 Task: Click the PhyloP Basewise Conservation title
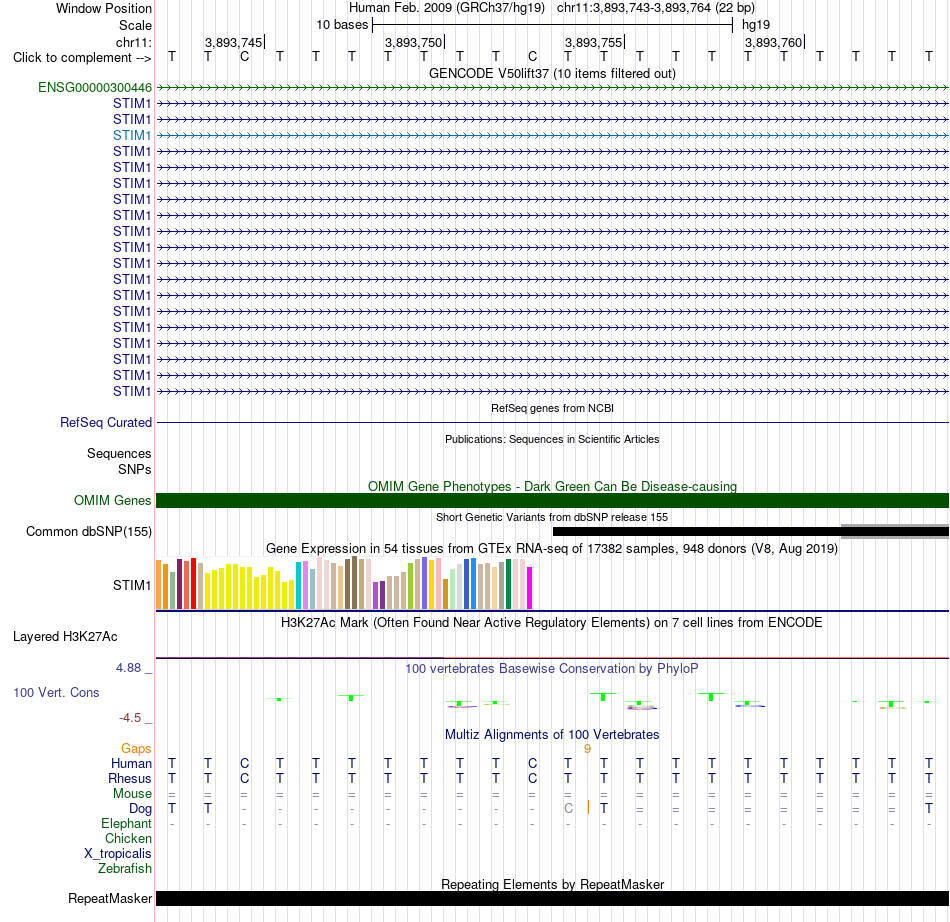(x=552, y=669)
